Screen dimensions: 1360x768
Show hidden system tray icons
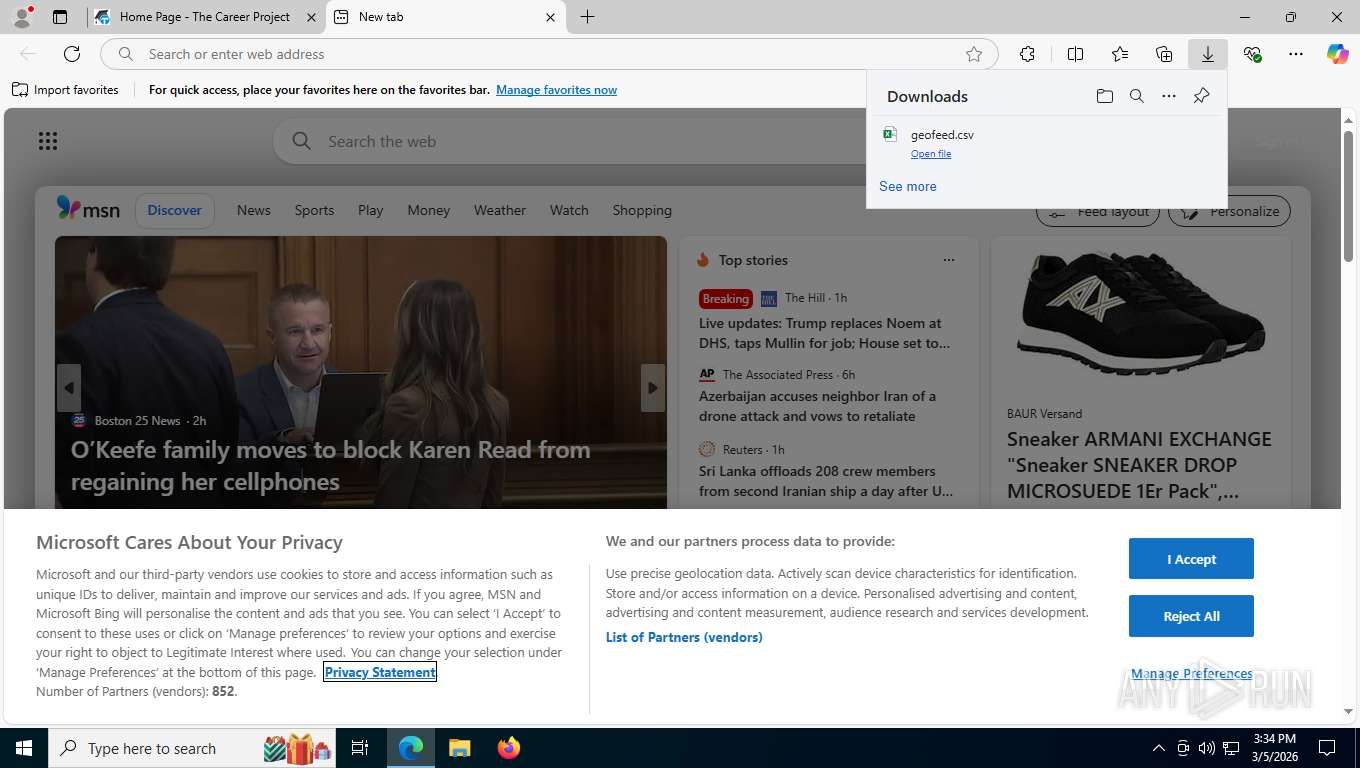click(x=1158, y=748)
